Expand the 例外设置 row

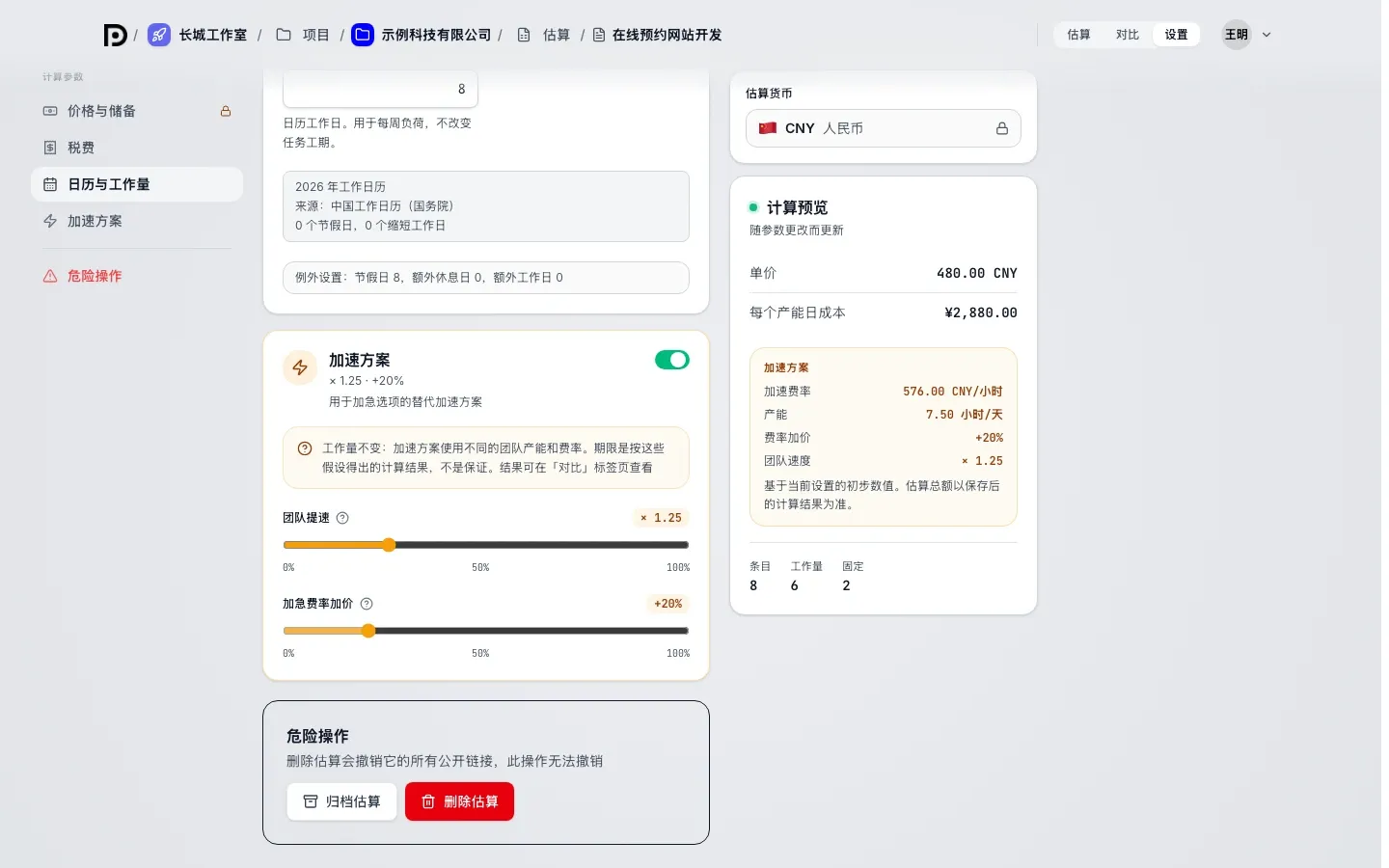tap(486, 278)
